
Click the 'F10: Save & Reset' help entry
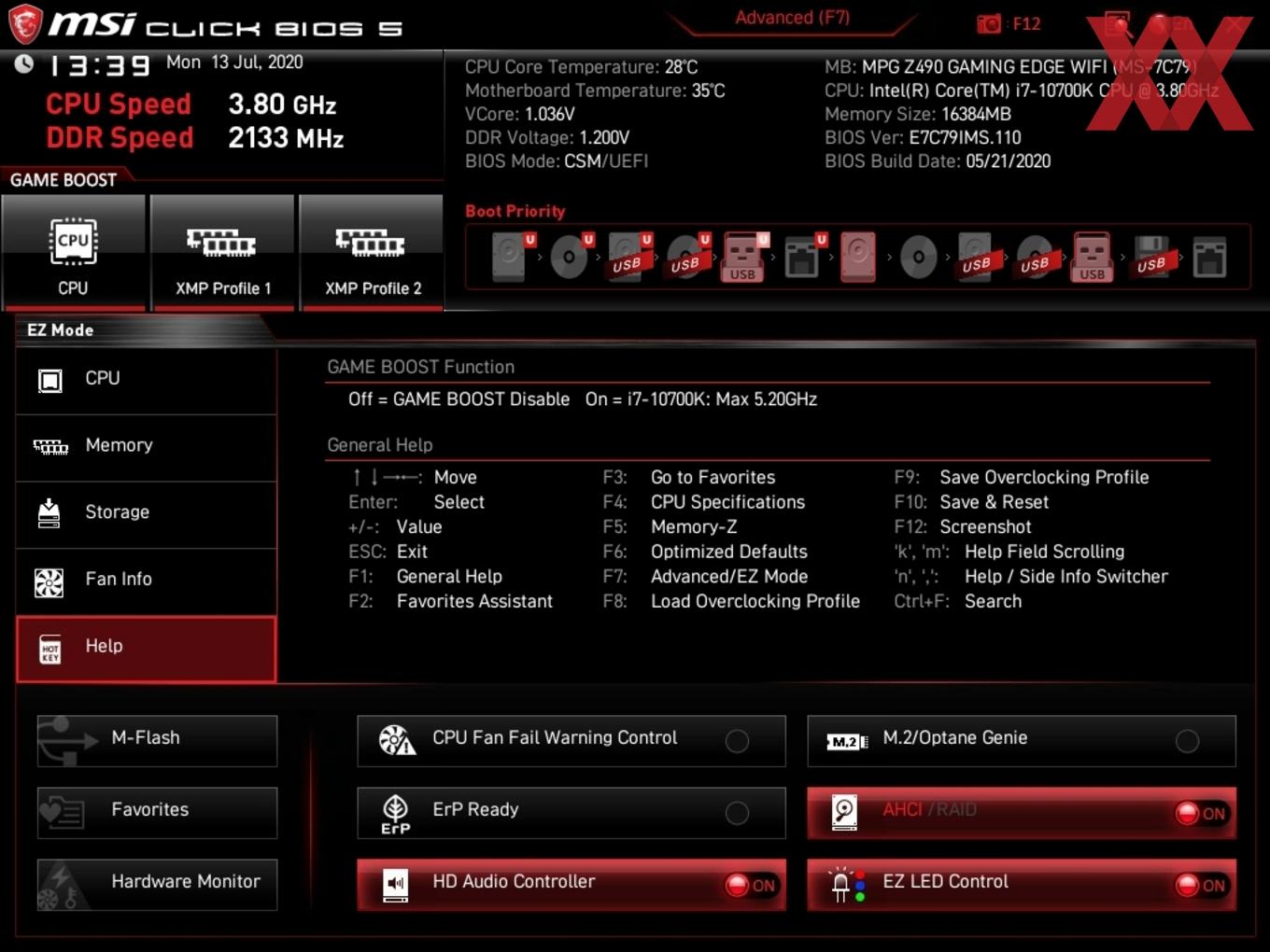971,502
